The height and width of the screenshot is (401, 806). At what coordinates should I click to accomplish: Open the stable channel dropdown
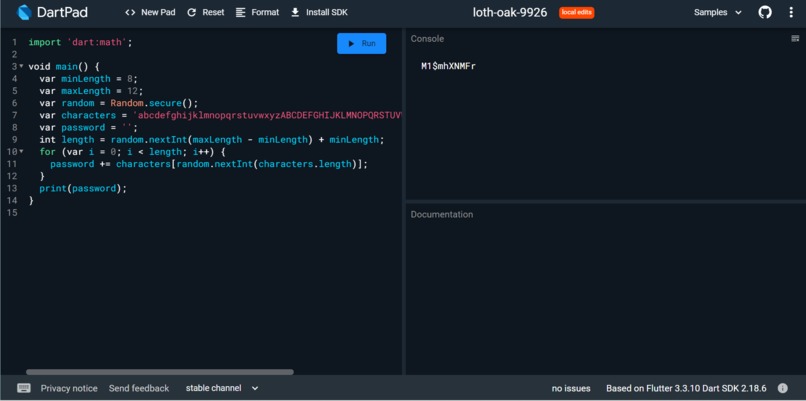tap(222, 388)
